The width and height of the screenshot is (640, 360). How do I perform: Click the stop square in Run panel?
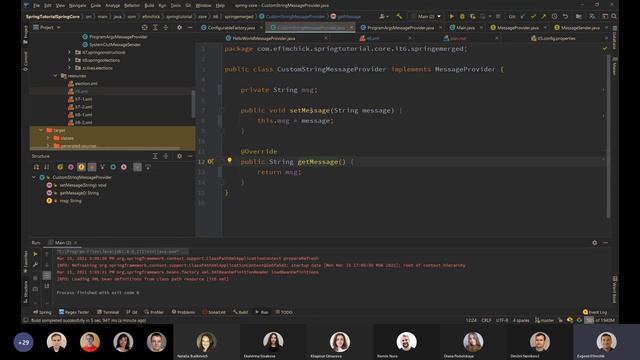36,278
